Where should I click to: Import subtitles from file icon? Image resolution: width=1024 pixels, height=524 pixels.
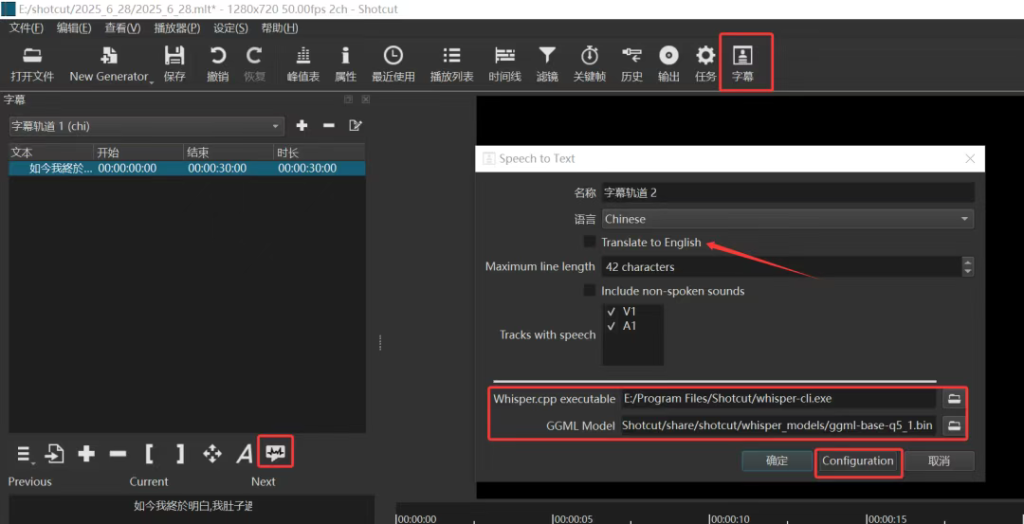tap(54, 453)
